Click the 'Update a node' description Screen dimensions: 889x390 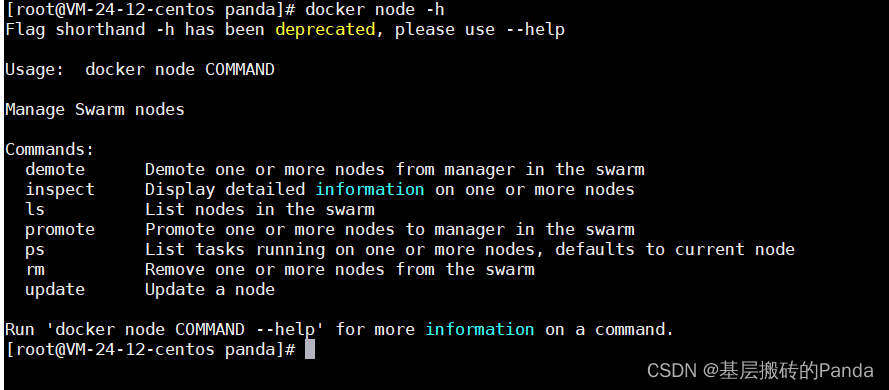tap(210, 290)
